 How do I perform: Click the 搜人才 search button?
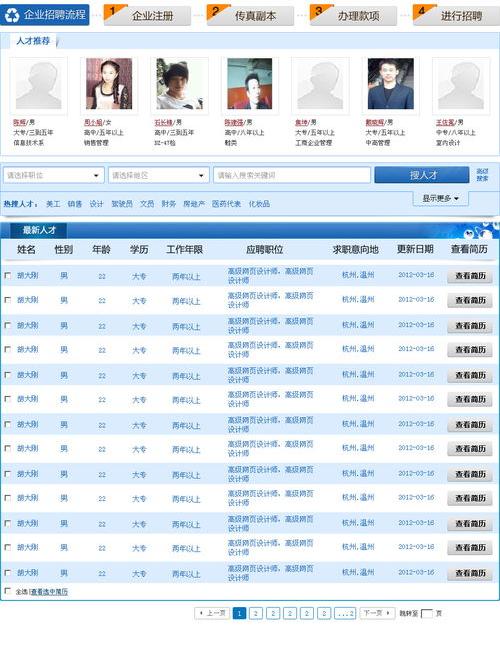[421, 175]
